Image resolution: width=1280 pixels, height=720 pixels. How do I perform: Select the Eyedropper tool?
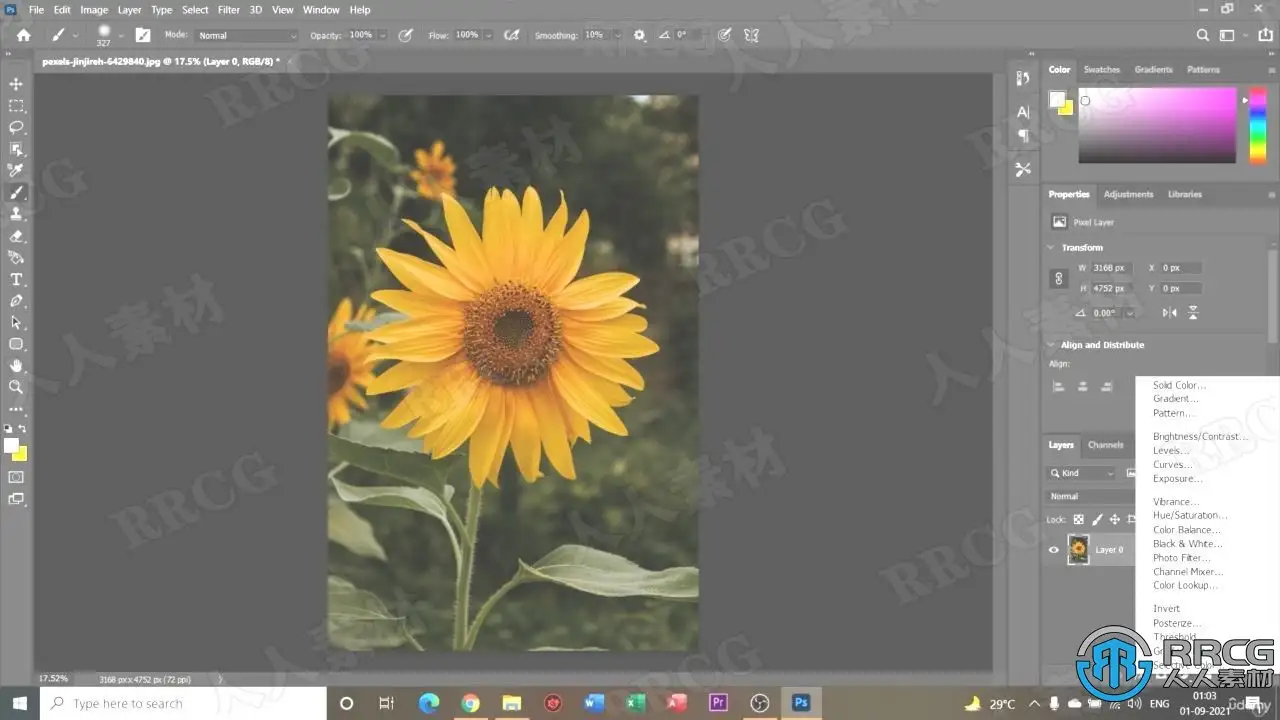pos(16,170)
